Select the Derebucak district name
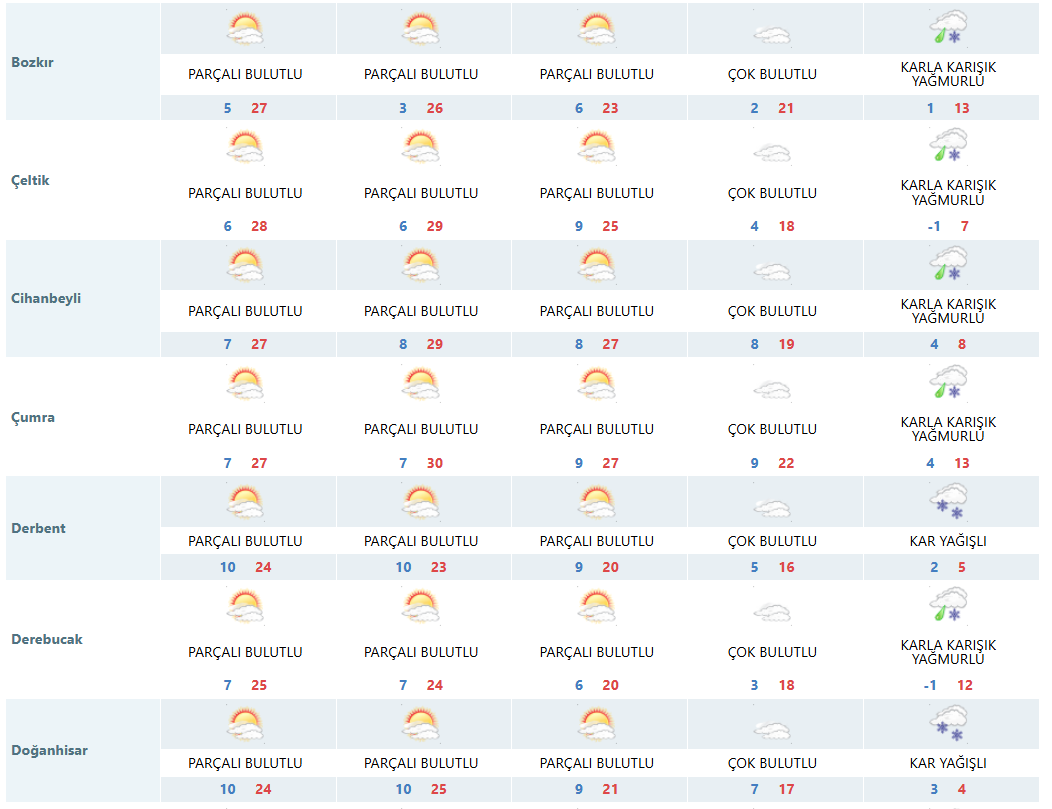 [x=47, y=639]
